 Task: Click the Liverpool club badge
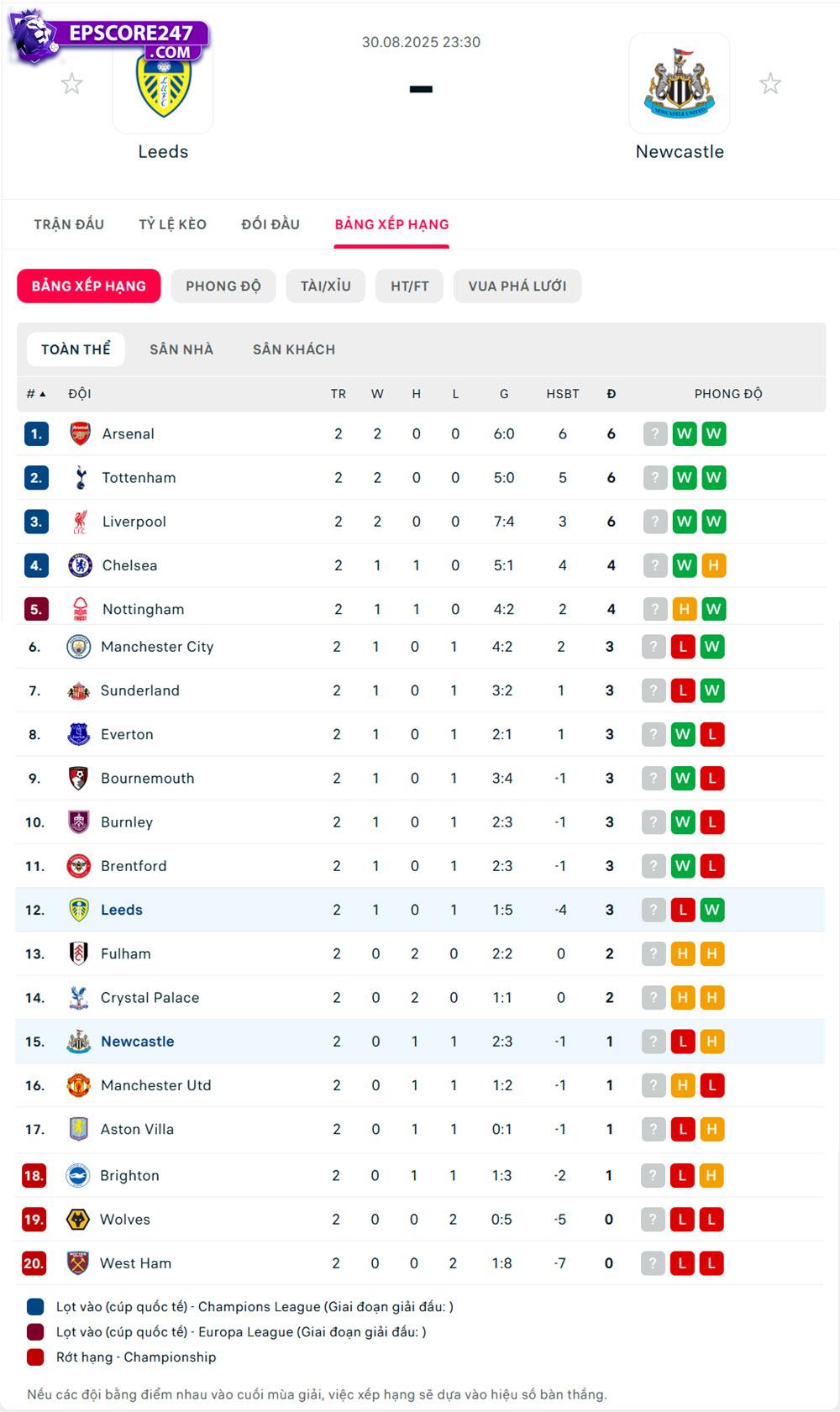pos(80,522)
